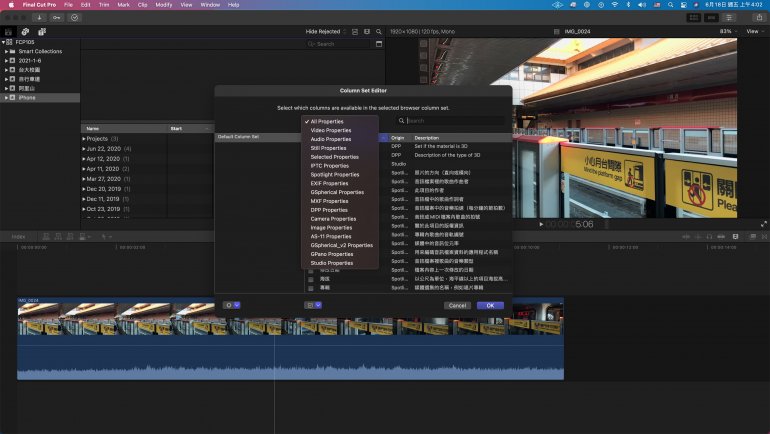Click browser magnifying glass search icon
This screenshot has height=434, width=770.
click(379, 31)
